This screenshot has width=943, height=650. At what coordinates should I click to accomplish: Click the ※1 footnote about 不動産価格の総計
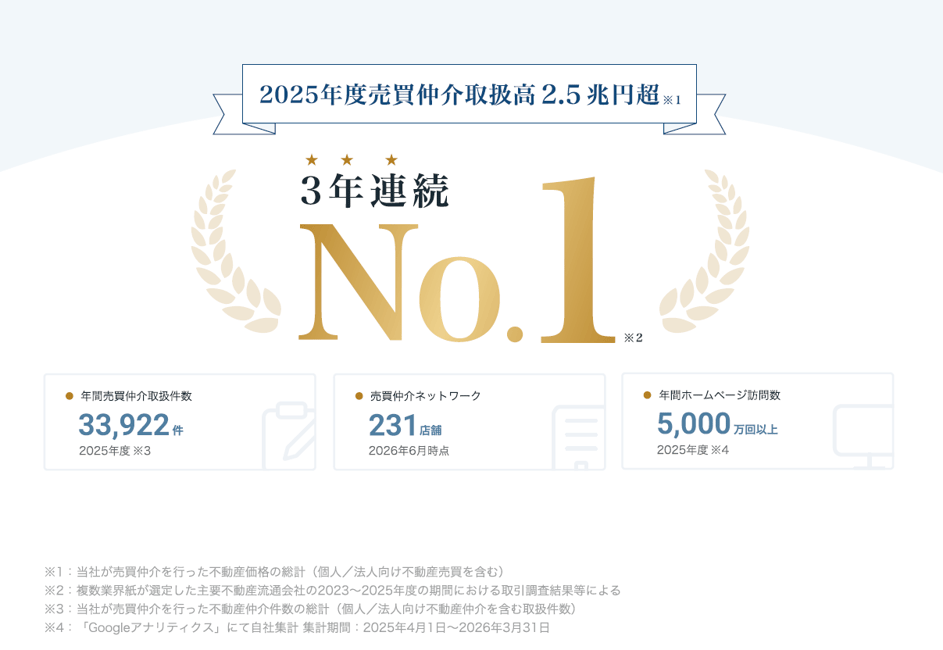point(274,571)
